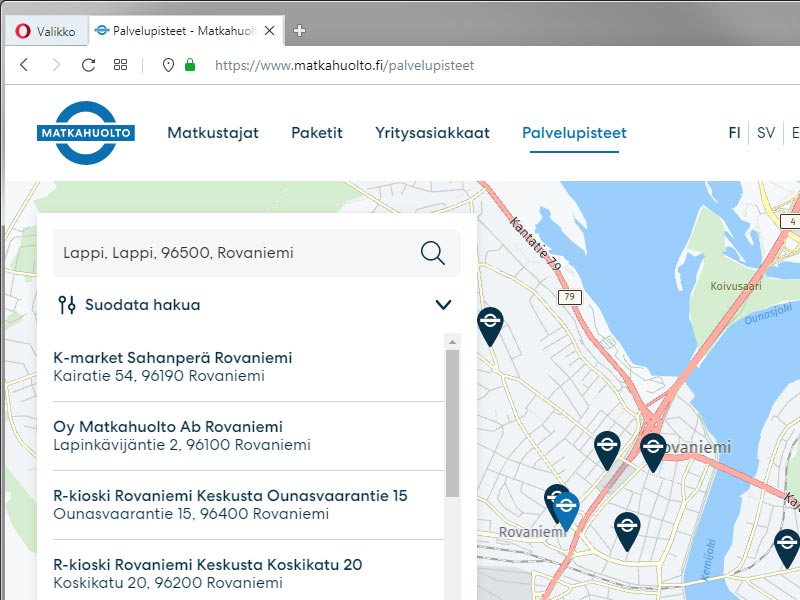Switch language to SV

[x=766, y=133]
